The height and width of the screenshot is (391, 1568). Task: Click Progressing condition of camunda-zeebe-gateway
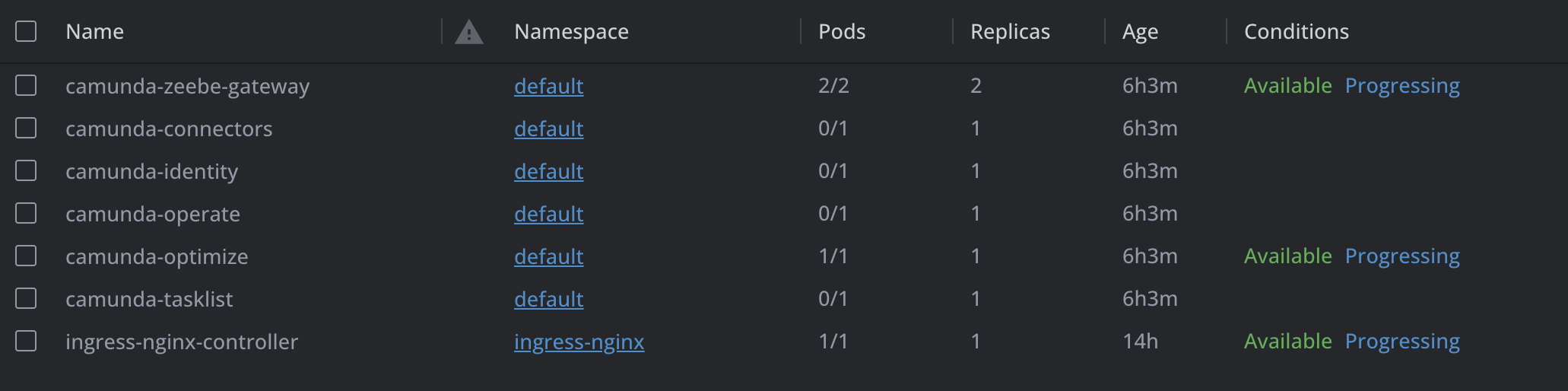tap(1402, 86)
